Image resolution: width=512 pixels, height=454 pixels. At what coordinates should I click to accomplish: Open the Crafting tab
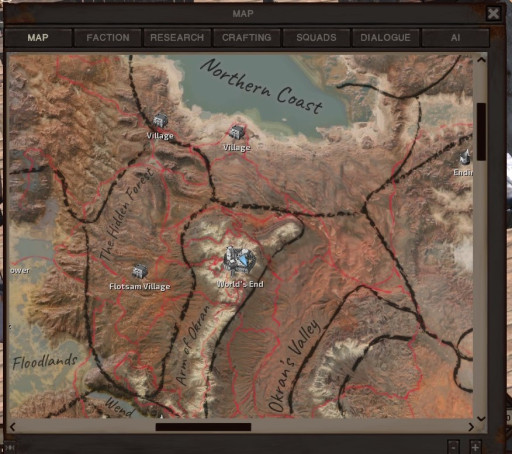pos(247,38)
